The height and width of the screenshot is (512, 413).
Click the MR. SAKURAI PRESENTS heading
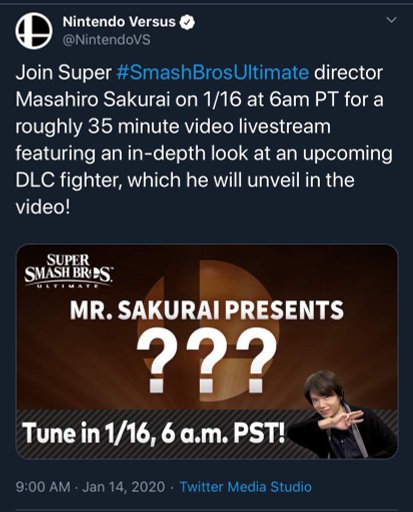(207, 310)
